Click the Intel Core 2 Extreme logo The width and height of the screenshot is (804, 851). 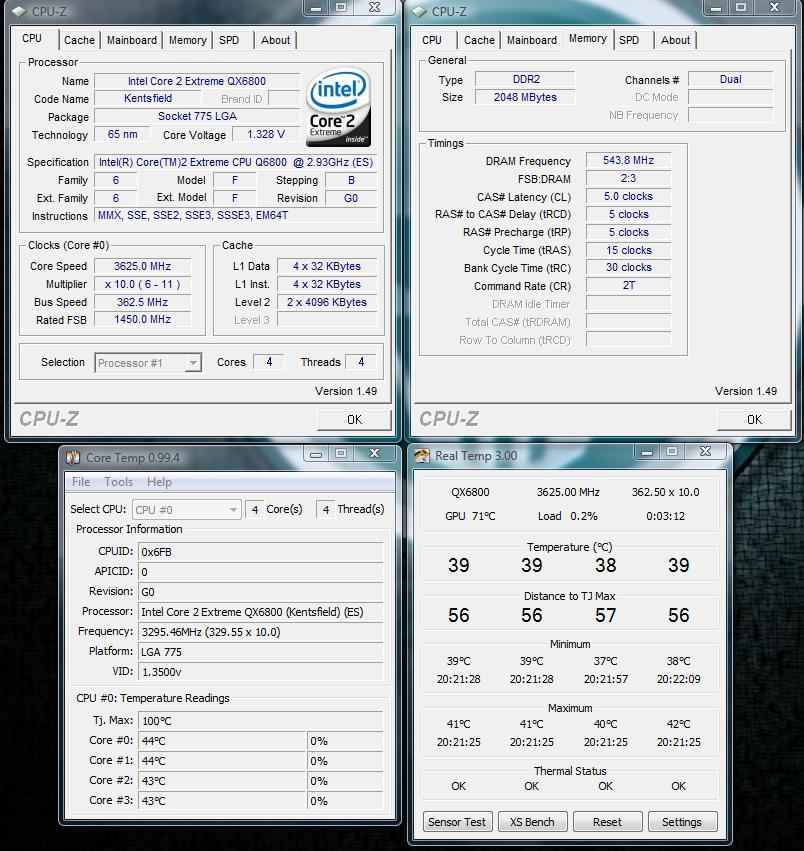338,107
